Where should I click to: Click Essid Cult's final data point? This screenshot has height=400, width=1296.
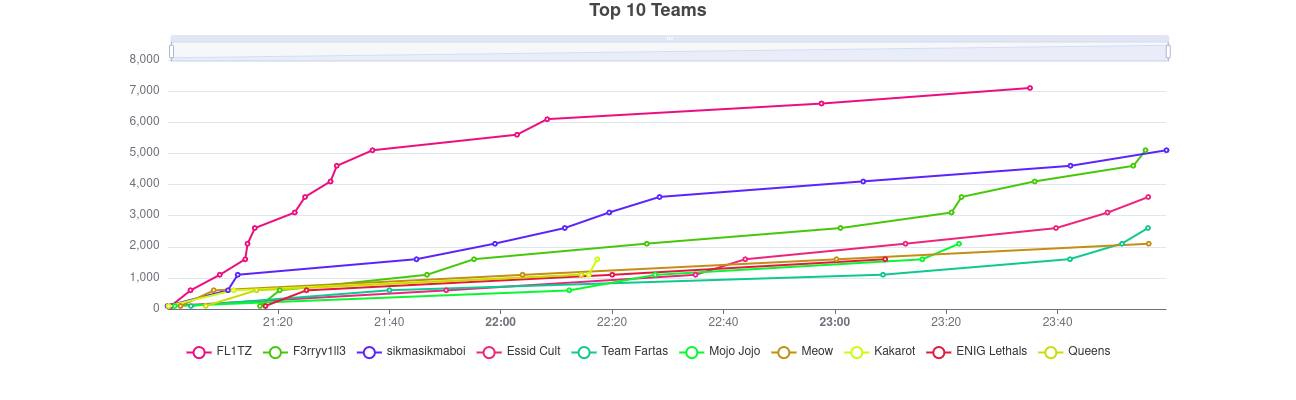coord(1148,197)
